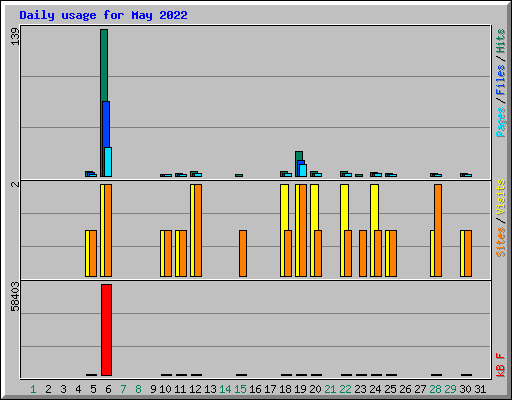Click the orange Sites bar on day 25
Image resolution: width=512 pixels, height=400 pixels.
[x=393, y=253]
